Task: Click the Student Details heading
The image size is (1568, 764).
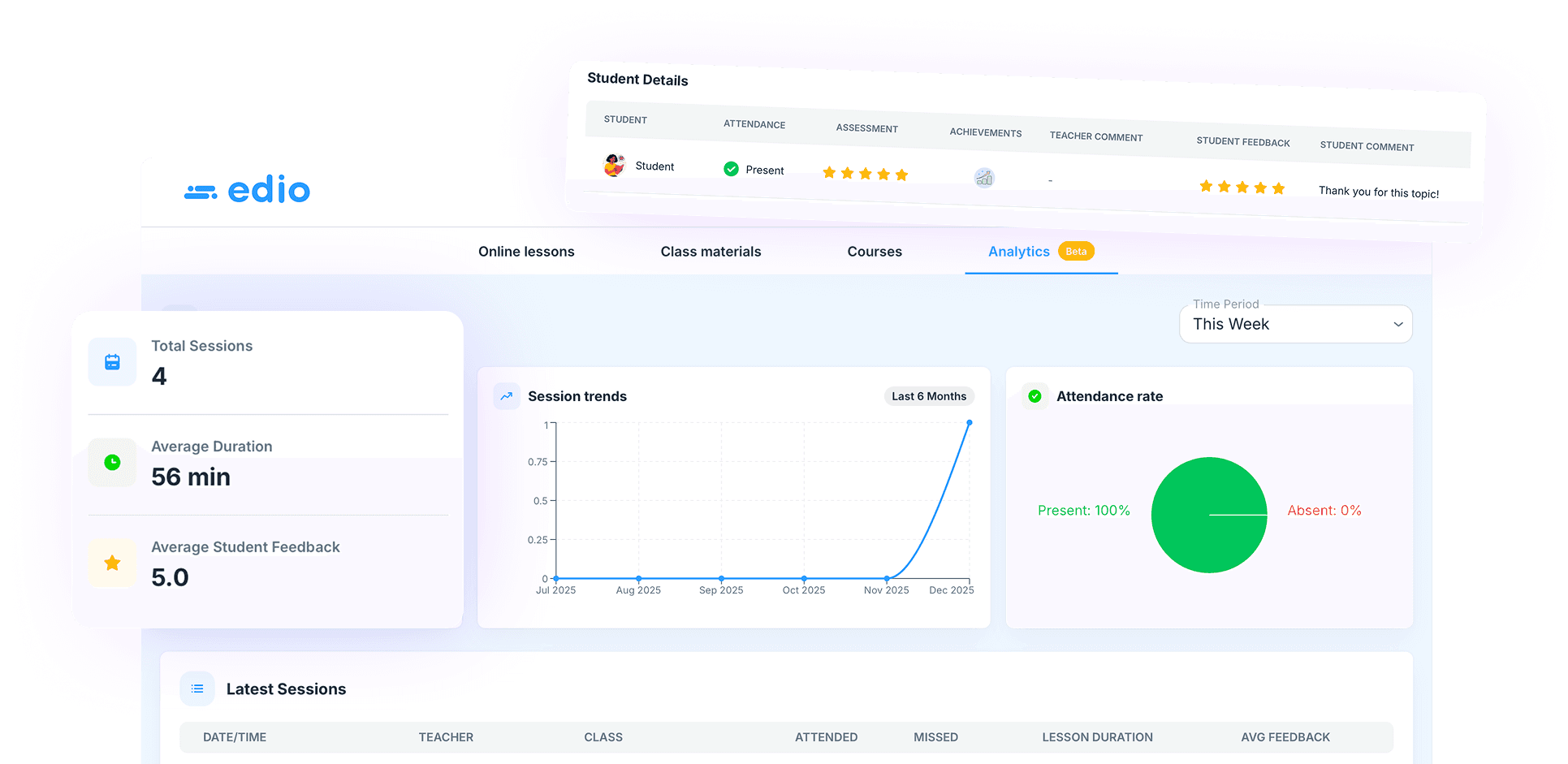Action: point(637,79)
